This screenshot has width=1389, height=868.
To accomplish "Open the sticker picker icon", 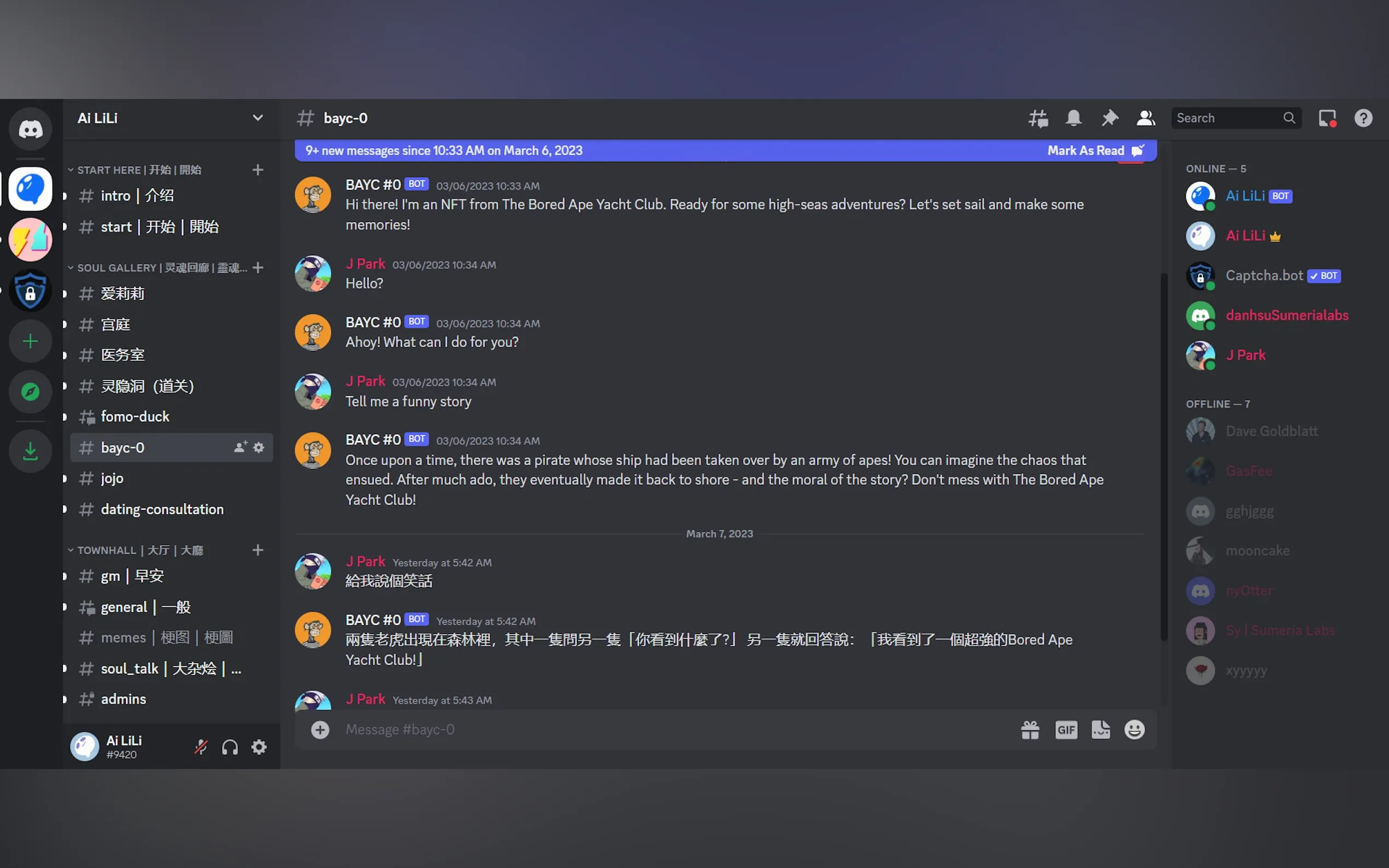I will coord(1101,730).
